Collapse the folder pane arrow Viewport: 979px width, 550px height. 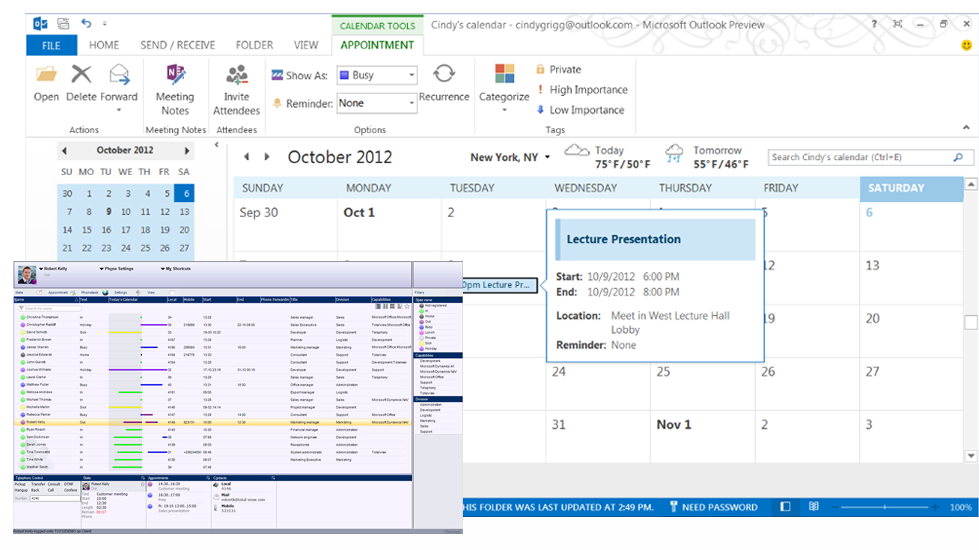point(217,145)
